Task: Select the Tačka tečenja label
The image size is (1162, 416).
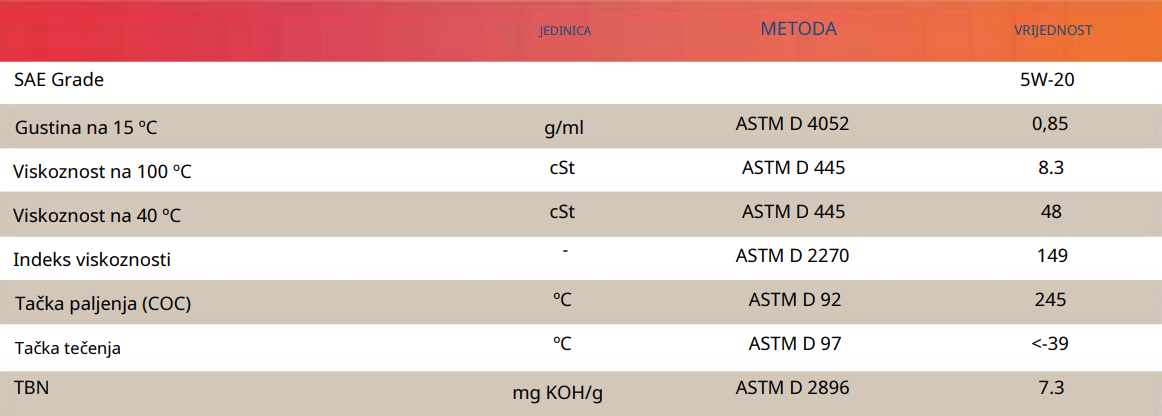Action: coord(67,348)
